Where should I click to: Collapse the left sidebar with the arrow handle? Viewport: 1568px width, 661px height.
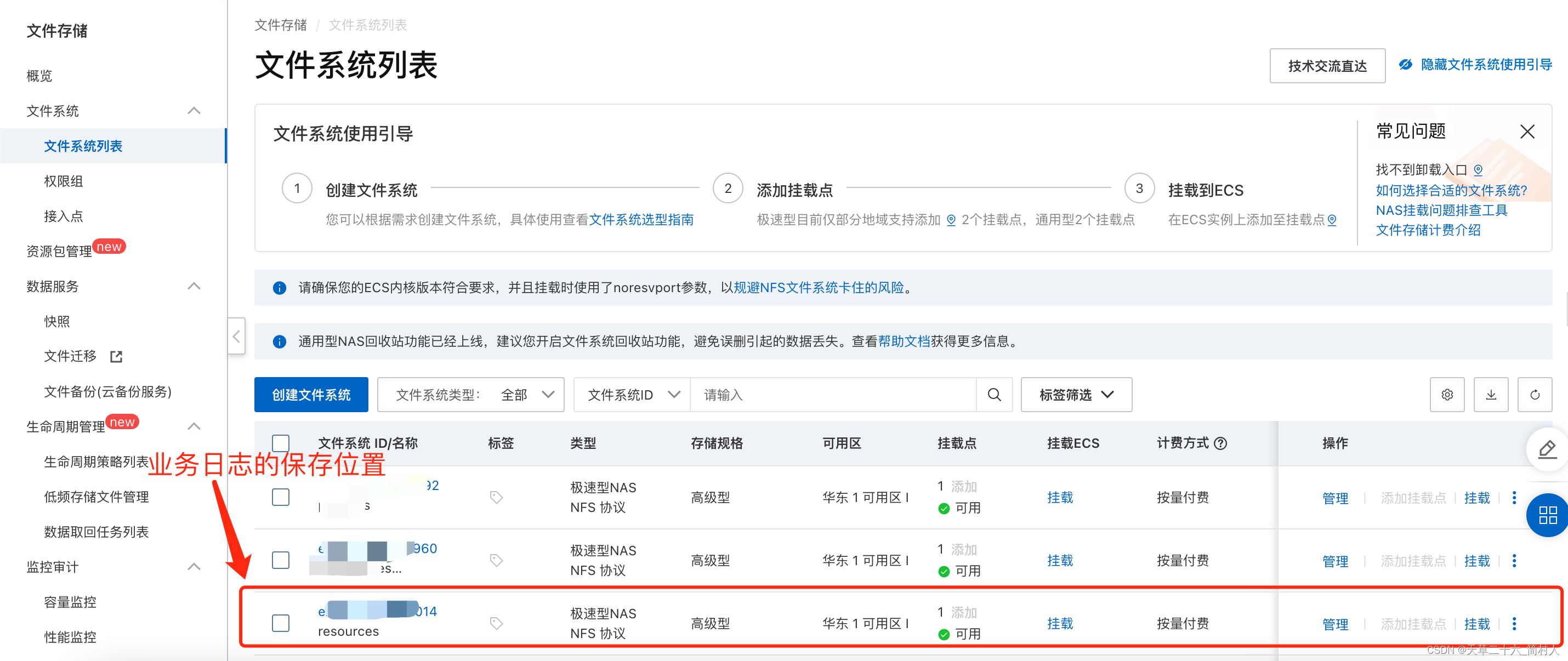coord(236,335)
